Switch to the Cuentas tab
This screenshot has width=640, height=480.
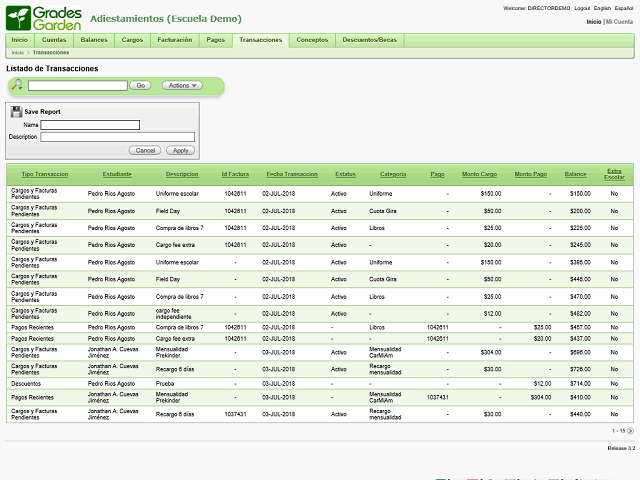tap(54, 40)
